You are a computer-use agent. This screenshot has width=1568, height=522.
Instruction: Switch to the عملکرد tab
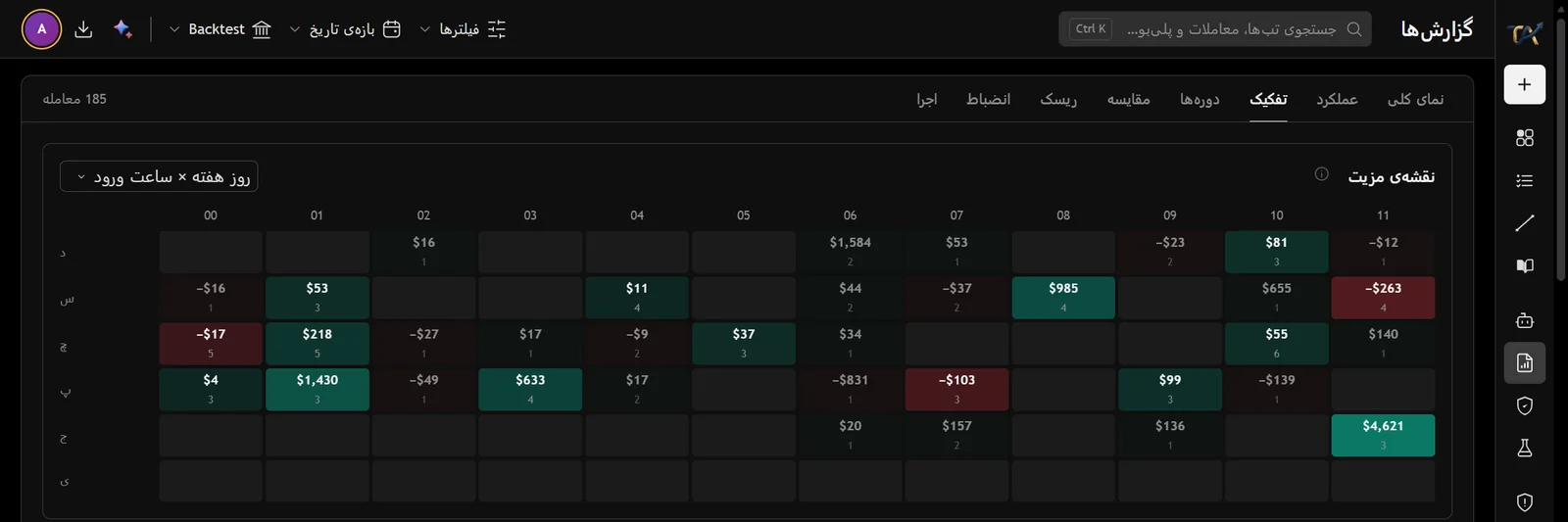pos(1337,99)
